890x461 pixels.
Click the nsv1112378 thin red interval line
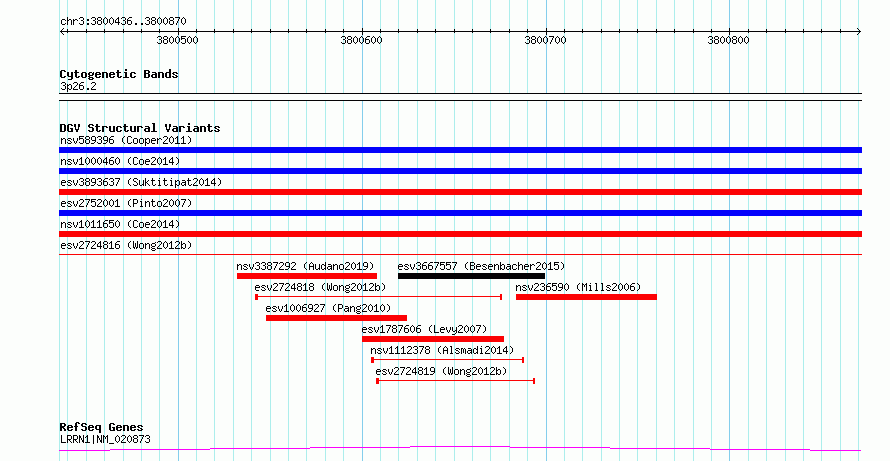(447, 359)
